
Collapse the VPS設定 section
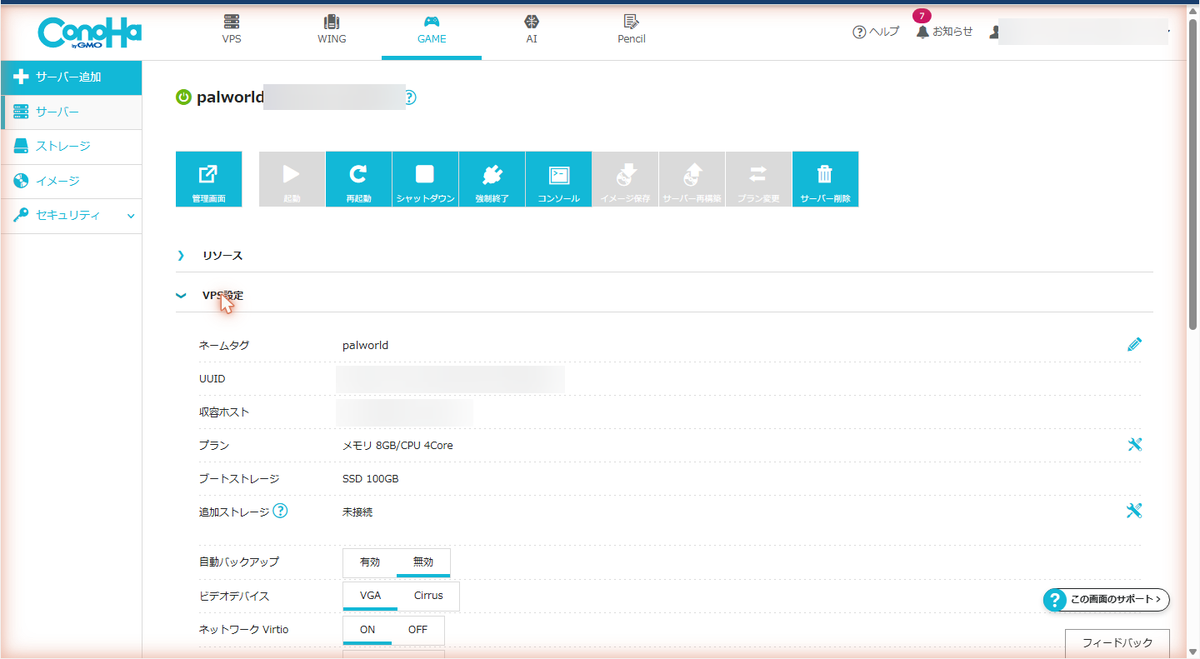pyautogui.click(x=222, y=295)
